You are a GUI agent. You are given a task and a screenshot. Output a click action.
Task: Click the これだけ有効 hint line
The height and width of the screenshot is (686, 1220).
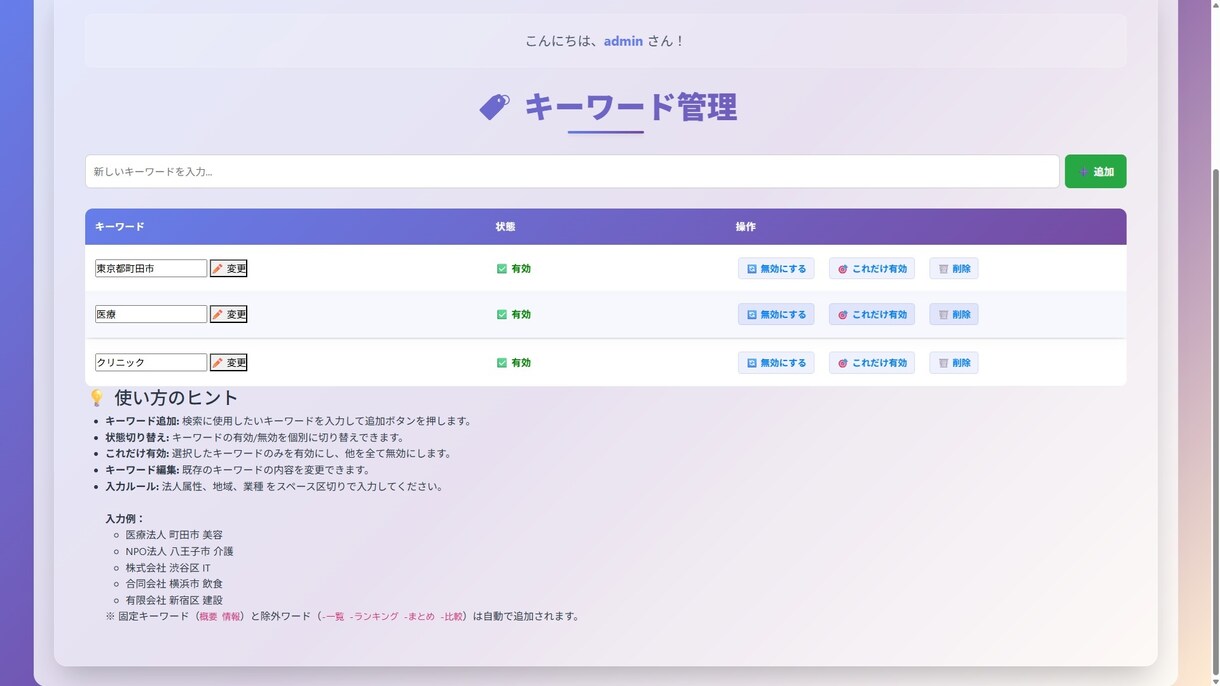click(x=279, y=453)
